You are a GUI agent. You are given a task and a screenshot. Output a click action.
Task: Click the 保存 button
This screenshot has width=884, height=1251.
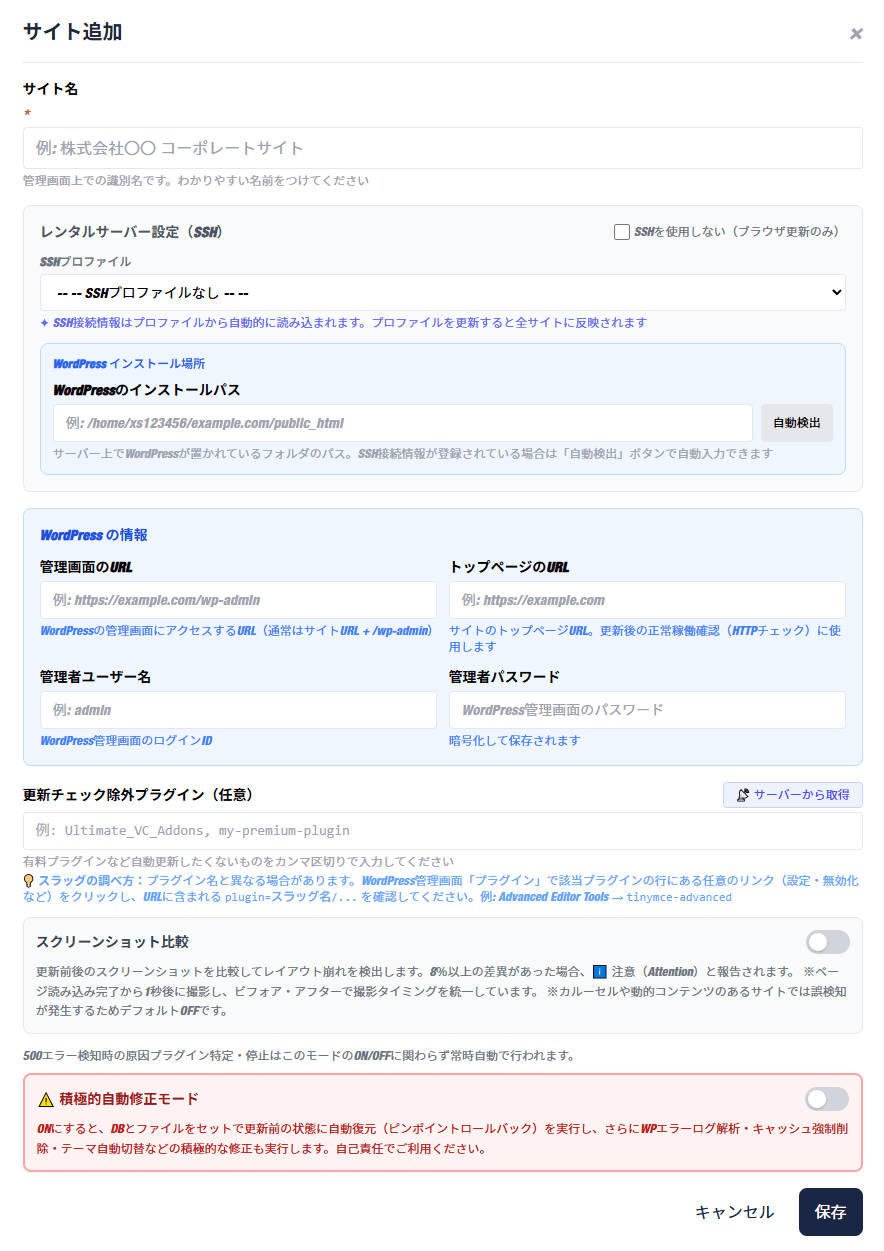830,1212
